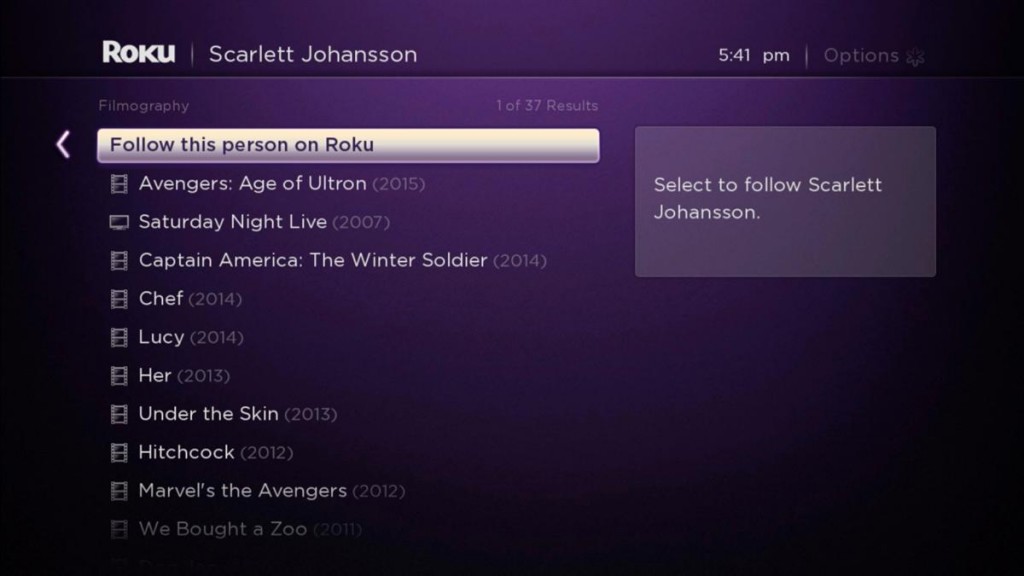
Task: Click the film icon beside Hitchcock
Action: (120, 453)
